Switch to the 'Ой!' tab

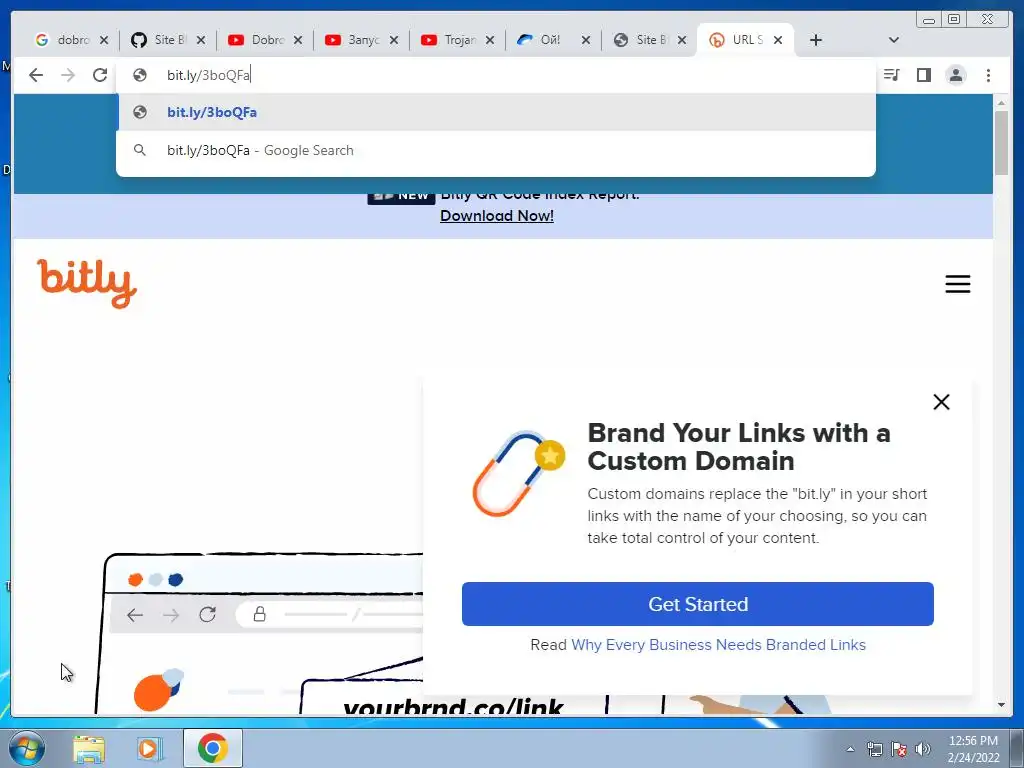coord(546,40)
